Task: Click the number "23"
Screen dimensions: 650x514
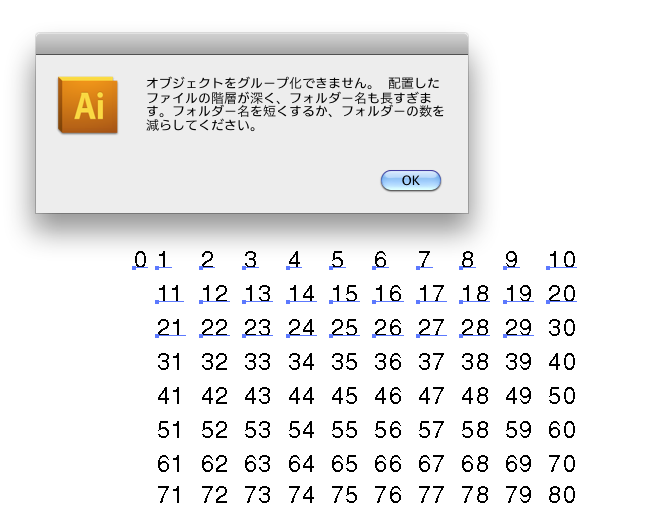Action: click(x=257, y=328)
